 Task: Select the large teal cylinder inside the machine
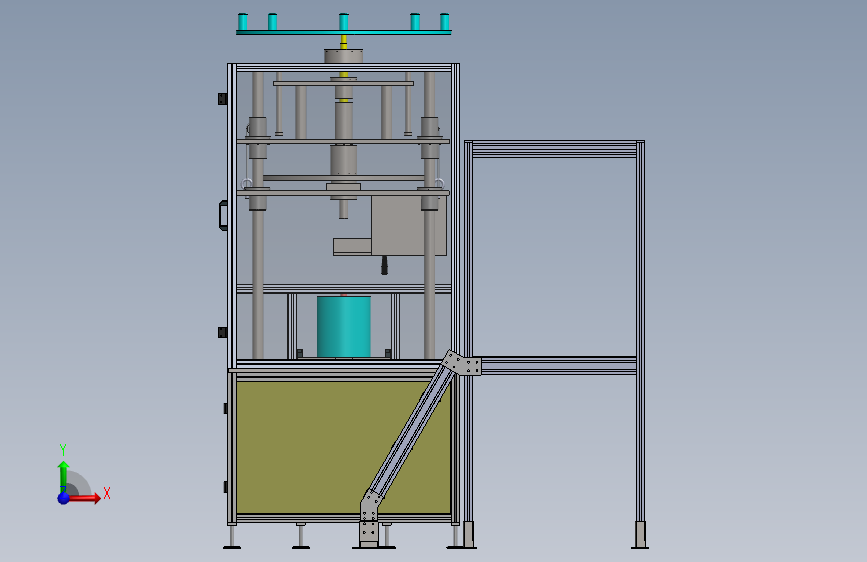pos(343,327)
